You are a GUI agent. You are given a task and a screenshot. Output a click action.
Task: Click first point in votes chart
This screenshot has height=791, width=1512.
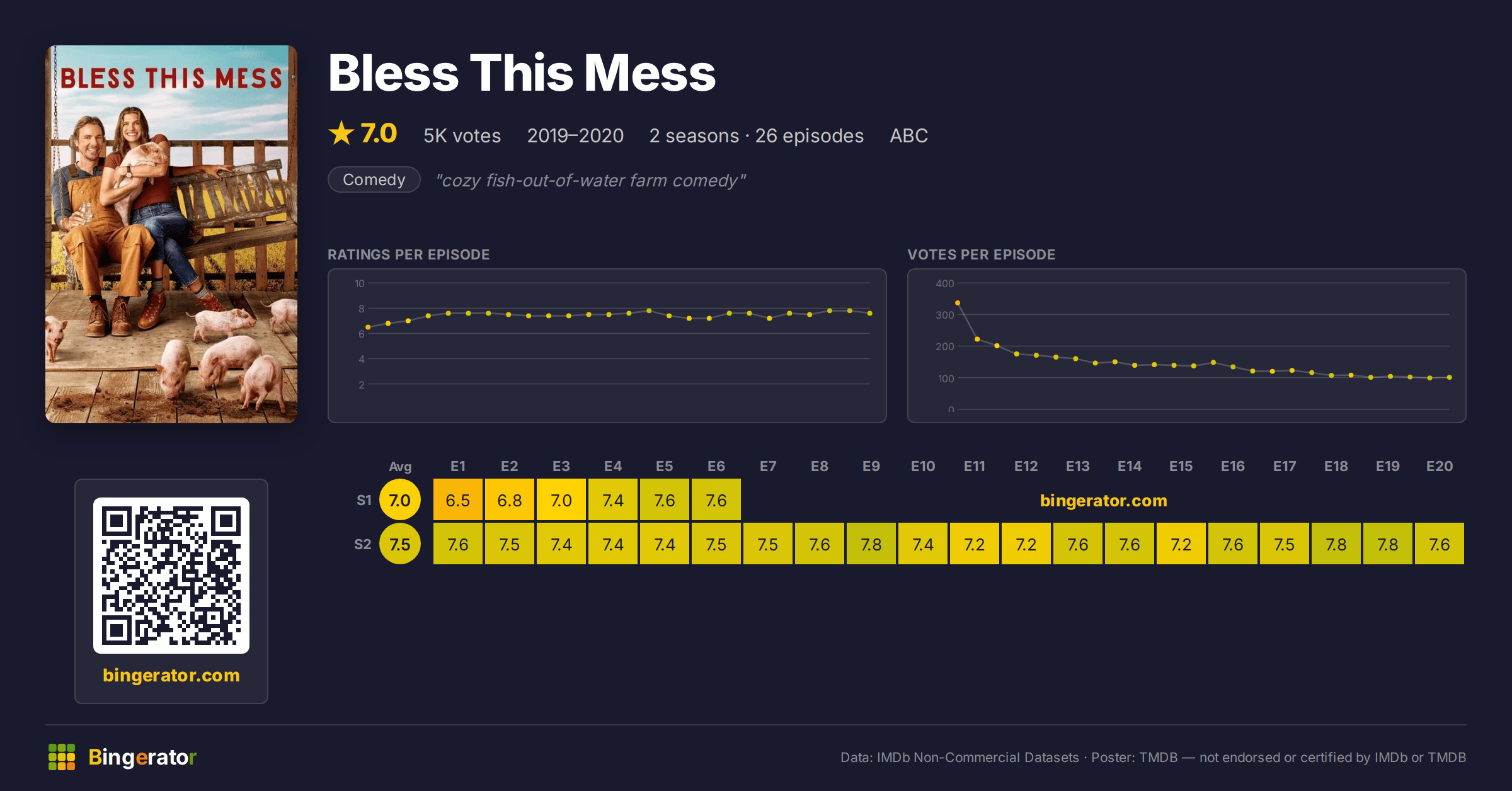pos(958,303)
